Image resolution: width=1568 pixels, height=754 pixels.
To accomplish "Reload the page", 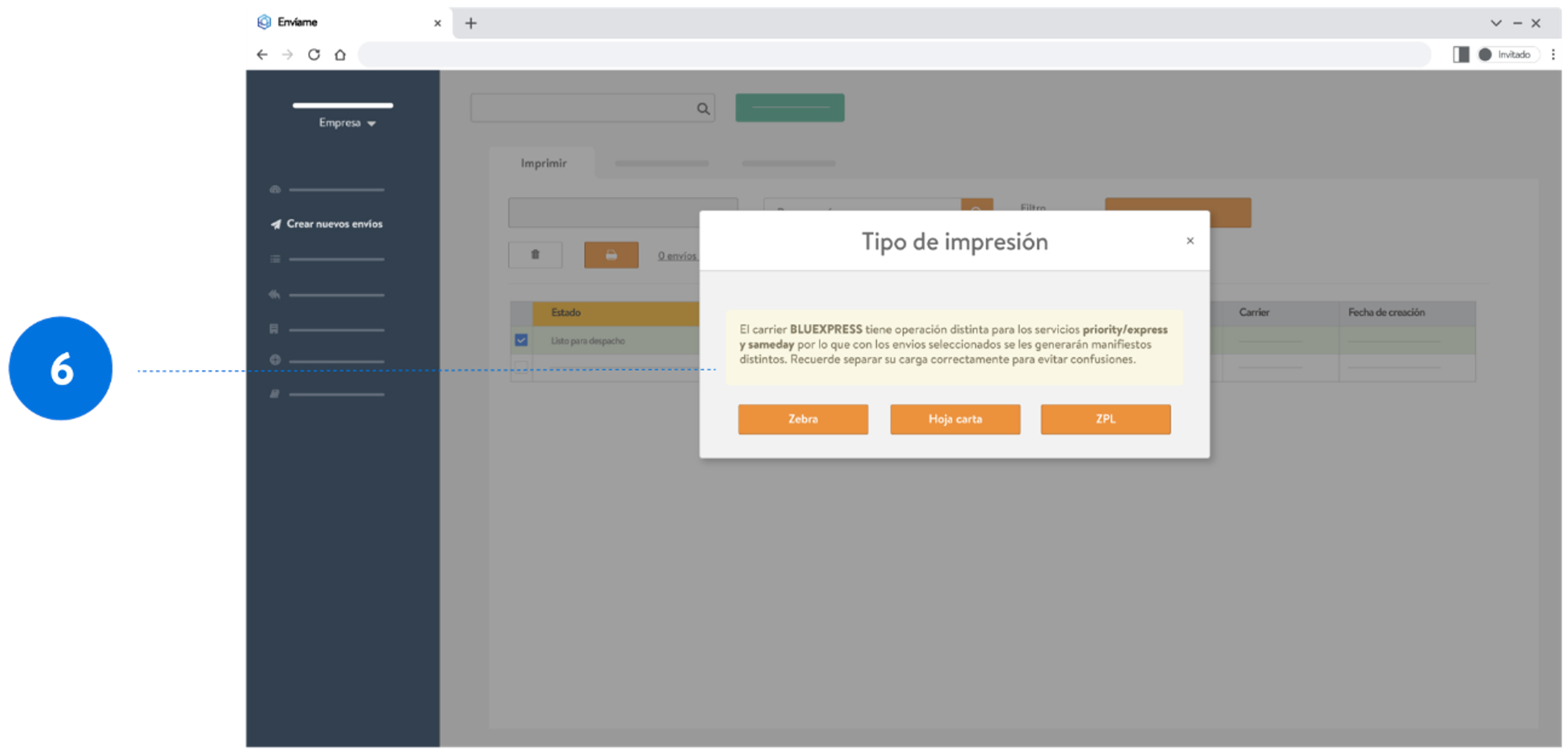I will tap(314, 55).
